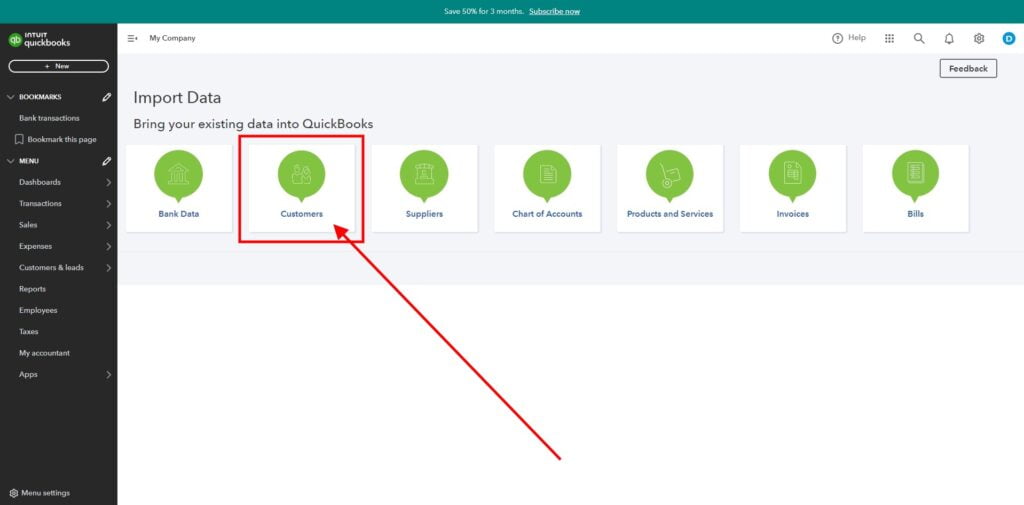
Task: Click the Customers import icon
Action: 301,174
